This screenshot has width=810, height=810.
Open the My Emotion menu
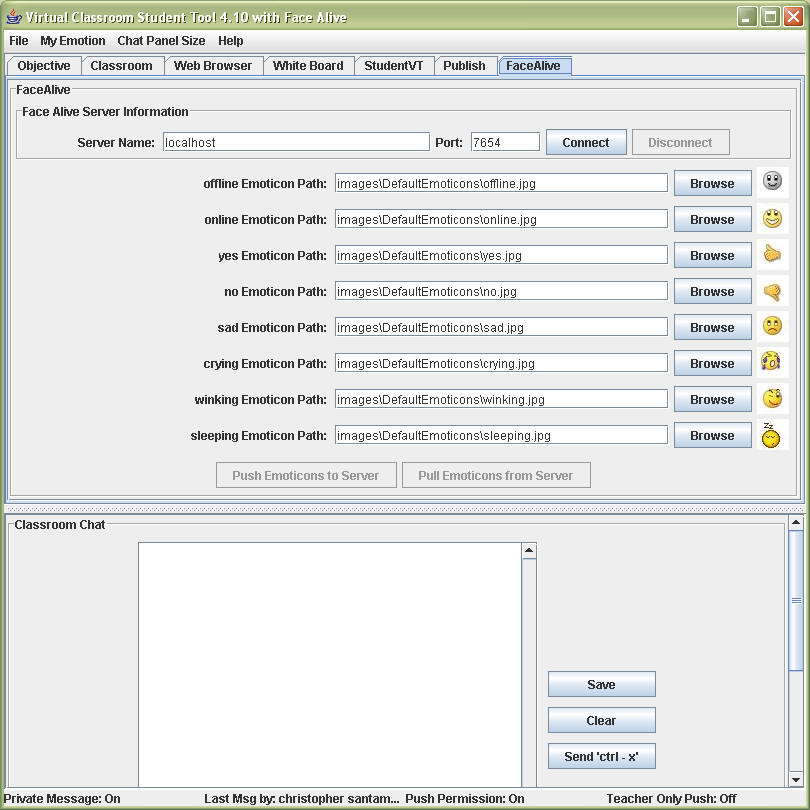click(72, 41)
